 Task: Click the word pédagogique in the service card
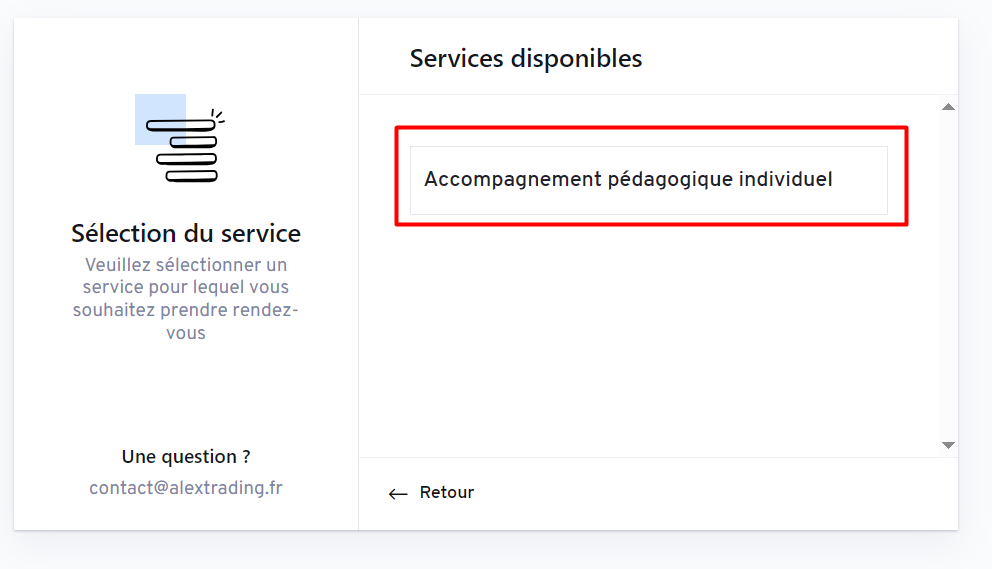click(669, 180)
